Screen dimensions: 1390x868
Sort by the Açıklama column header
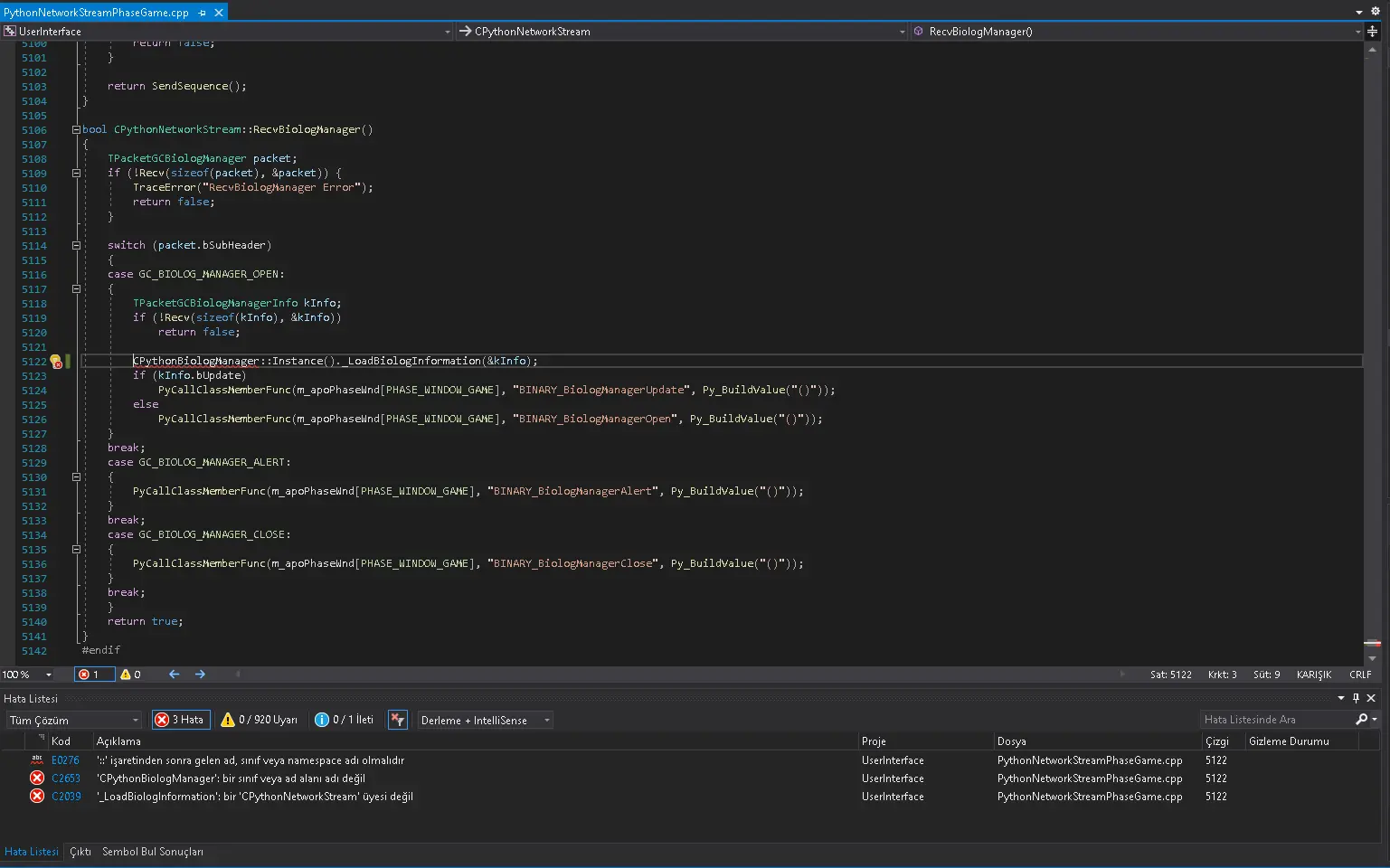pos(476,741)
